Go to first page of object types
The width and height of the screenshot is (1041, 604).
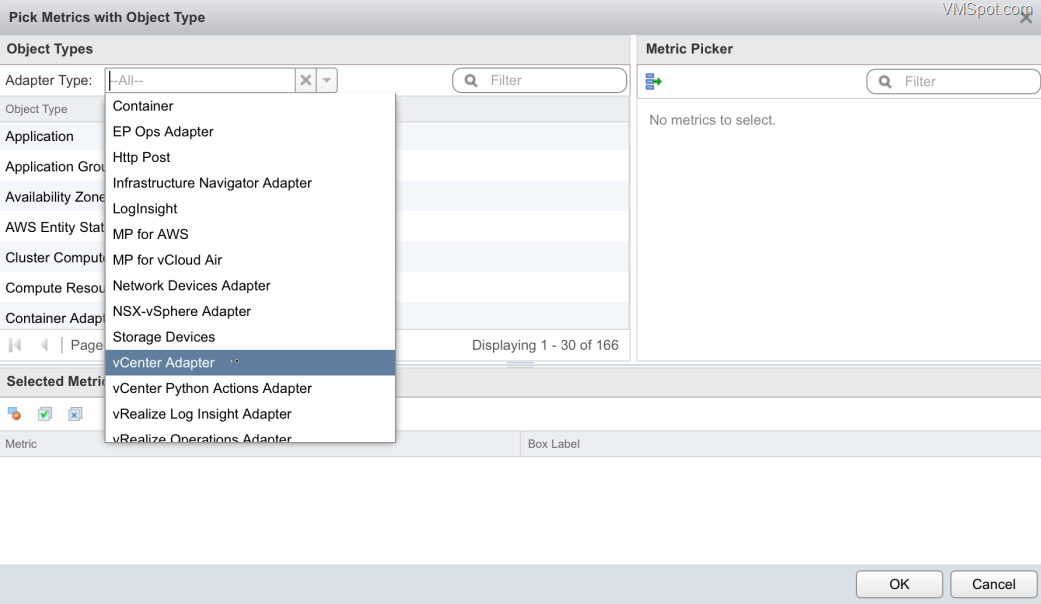pyautogui.click(x=15, y=345)
